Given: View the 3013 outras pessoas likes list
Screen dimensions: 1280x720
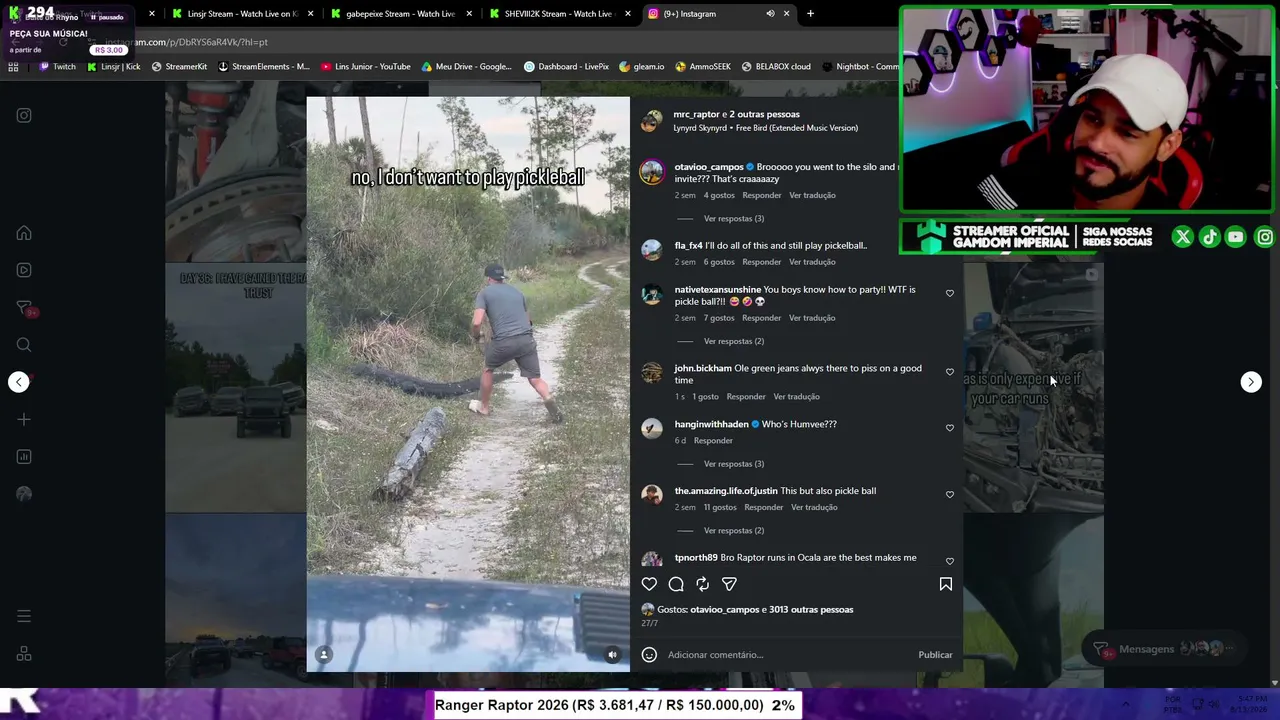Looking at the screenshot, I should (811, 610).
